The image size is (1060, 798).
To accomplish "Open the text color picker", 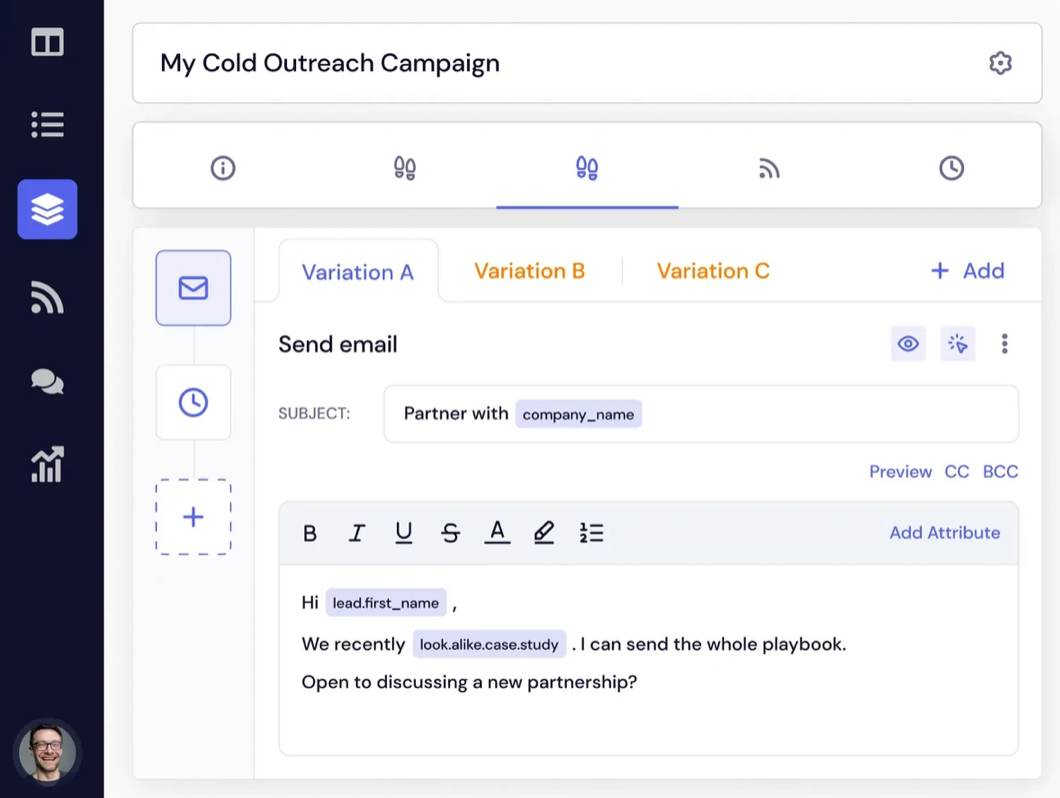I will (497, 532).
